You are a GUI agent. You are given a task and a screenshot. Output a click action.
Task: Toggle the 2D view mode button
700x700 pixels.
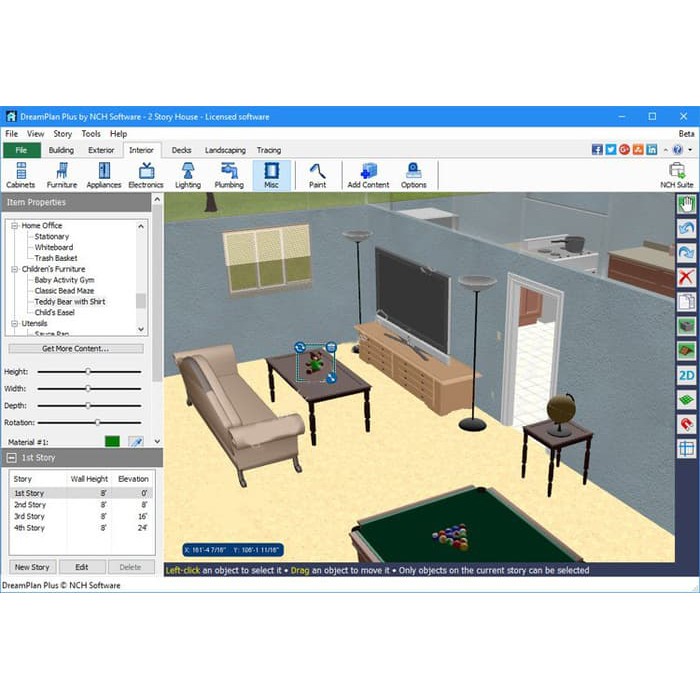click(x=686, y=375)
